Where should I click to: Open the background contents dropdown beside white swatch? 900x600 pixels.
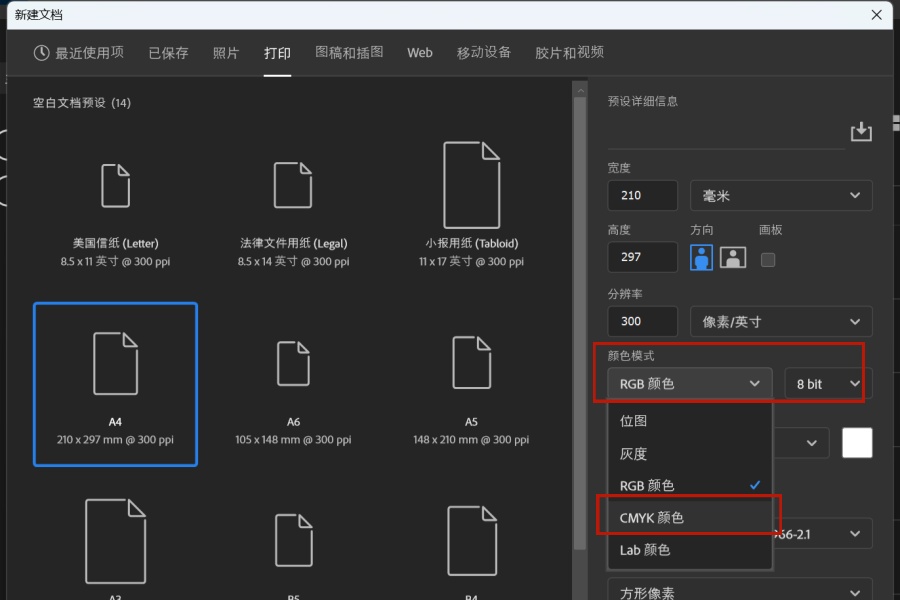(801, 443)
